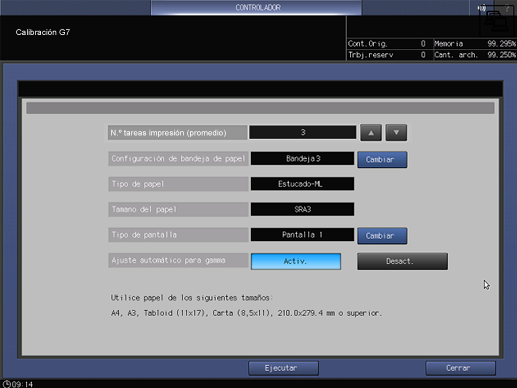Disable automatic gamma adjustment with Desact.
The image size is (517, 388).
(x=402, y=261)
